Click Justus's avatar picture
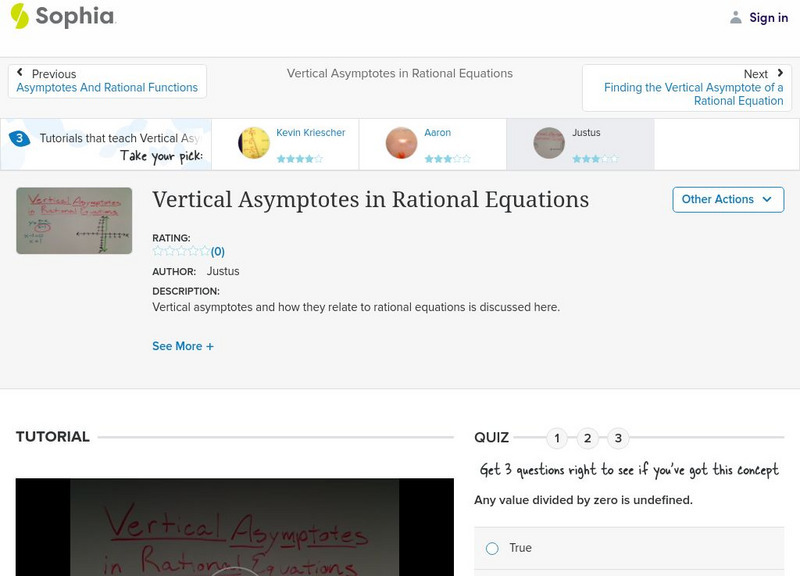Screen dimensions: 800x576 (547, 143)
